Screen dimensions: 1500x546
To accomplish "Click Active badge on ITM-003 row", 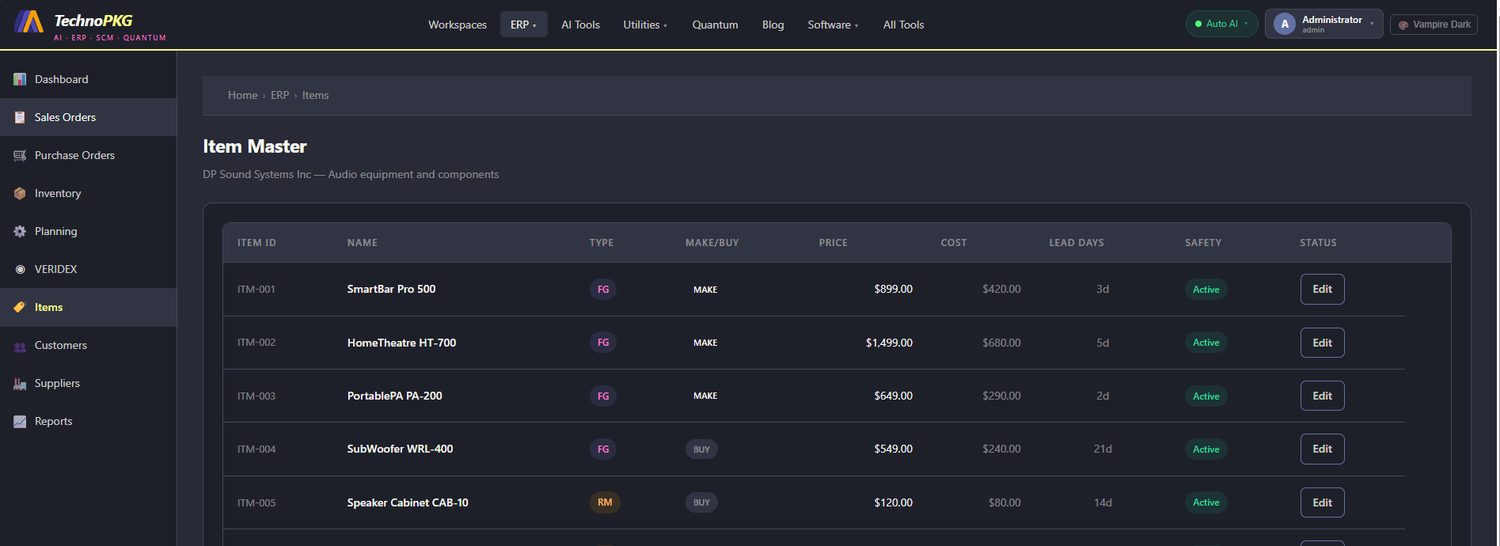I will click(1206, 396).
